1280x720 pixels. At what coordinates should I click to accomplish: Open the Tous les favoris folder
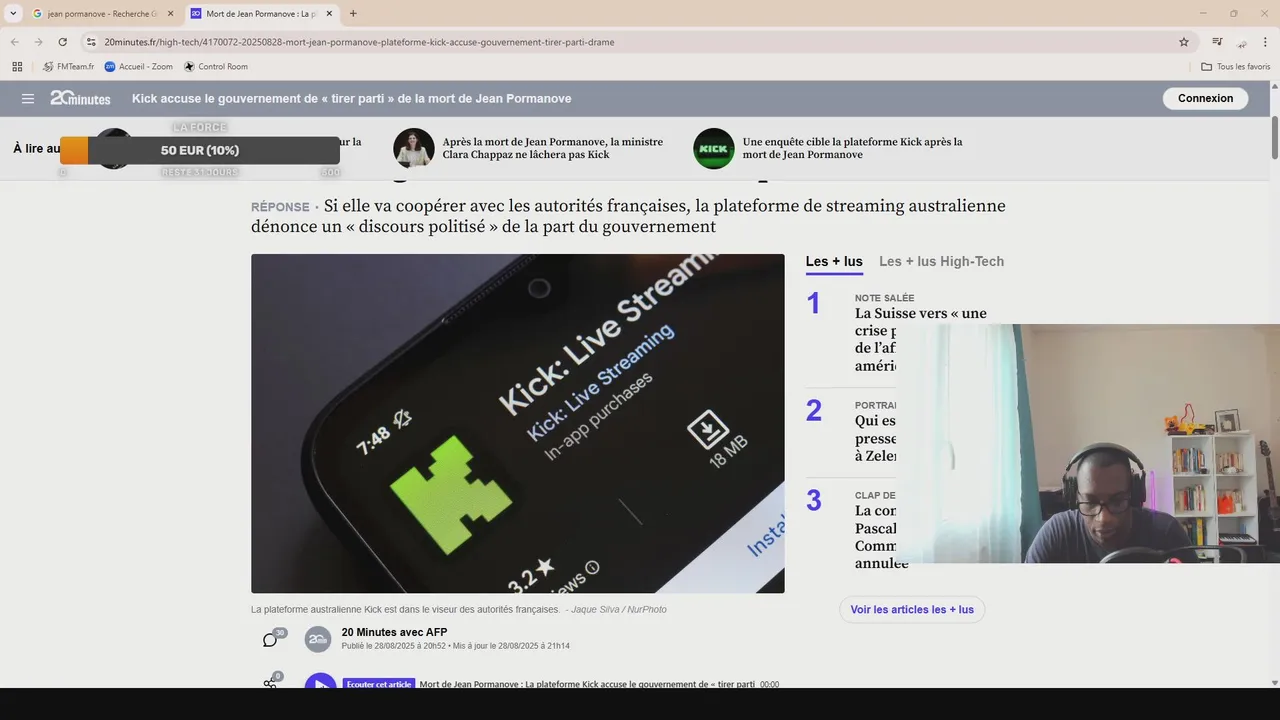click(x=1236, y=67)
